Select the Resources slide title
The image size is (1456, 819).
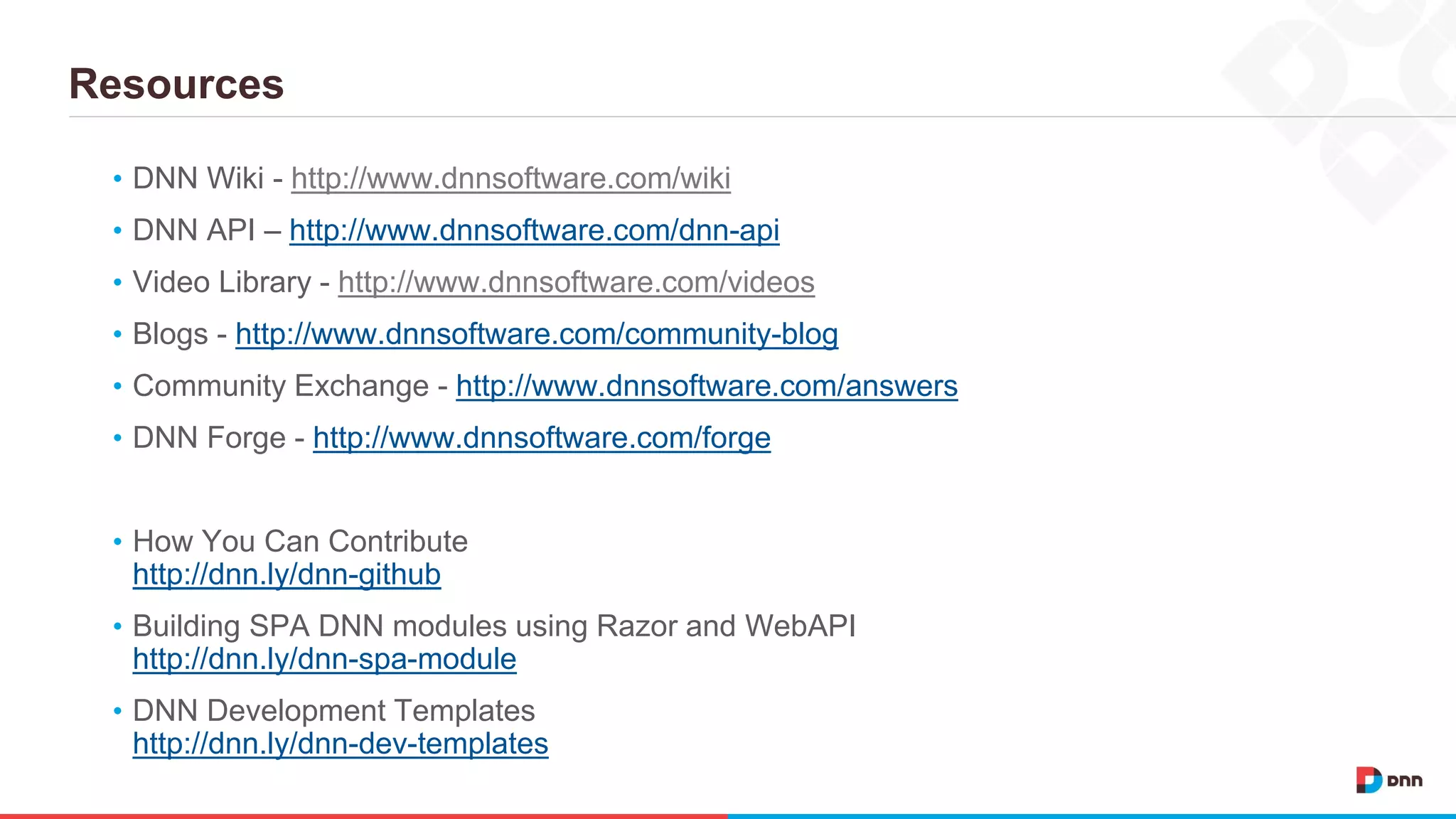pos(176,84)
